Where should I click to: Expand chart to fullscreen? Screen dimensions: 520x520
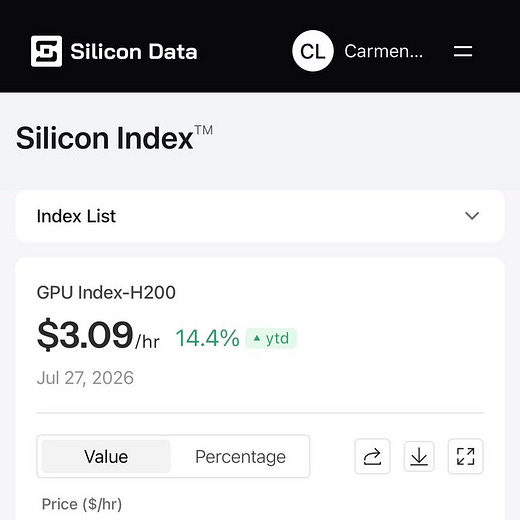[x=466, y=456]
